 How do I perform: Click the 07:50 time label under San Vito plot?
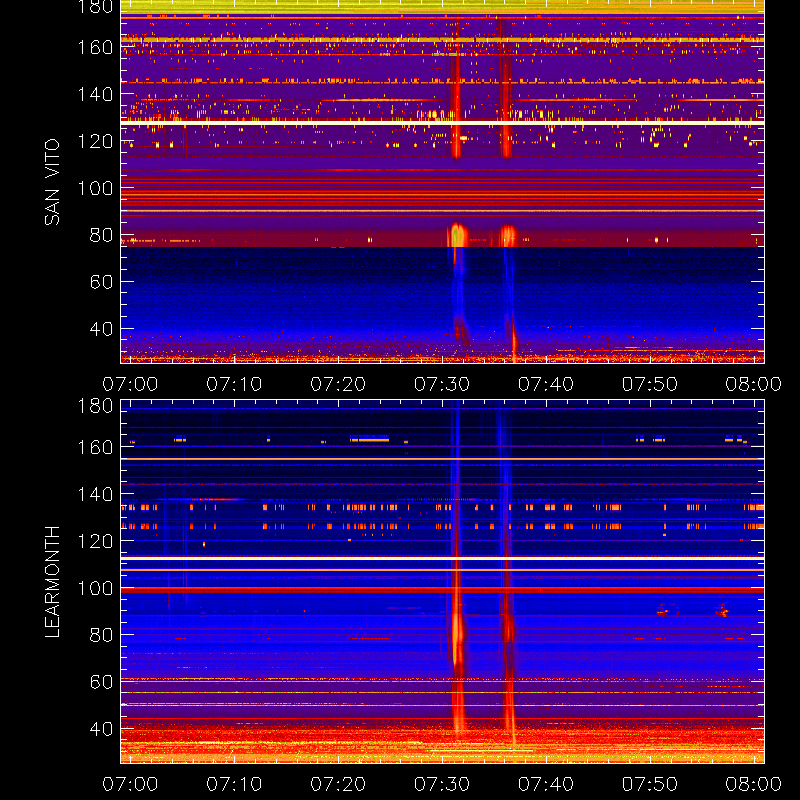(649, 384)
